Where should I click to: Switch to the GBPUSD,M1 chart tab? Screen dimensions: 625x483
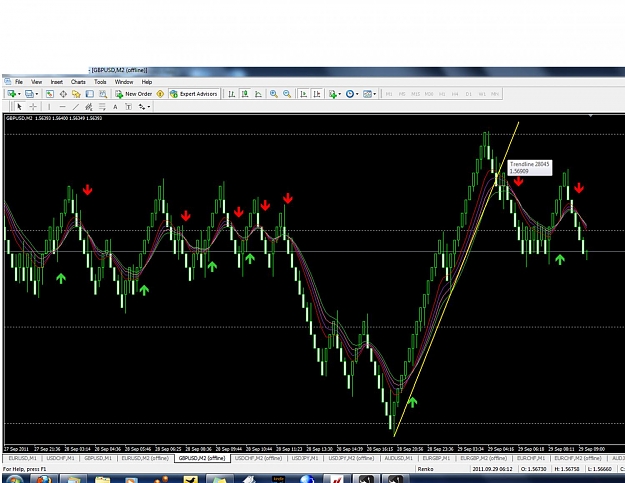98,458
